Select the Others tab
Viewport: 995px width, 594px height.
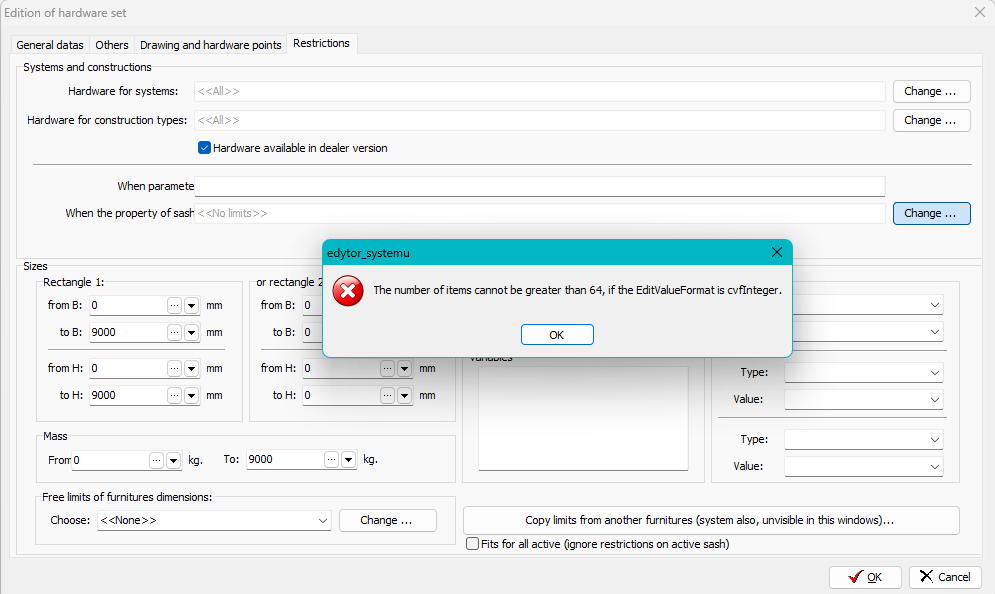112,45
